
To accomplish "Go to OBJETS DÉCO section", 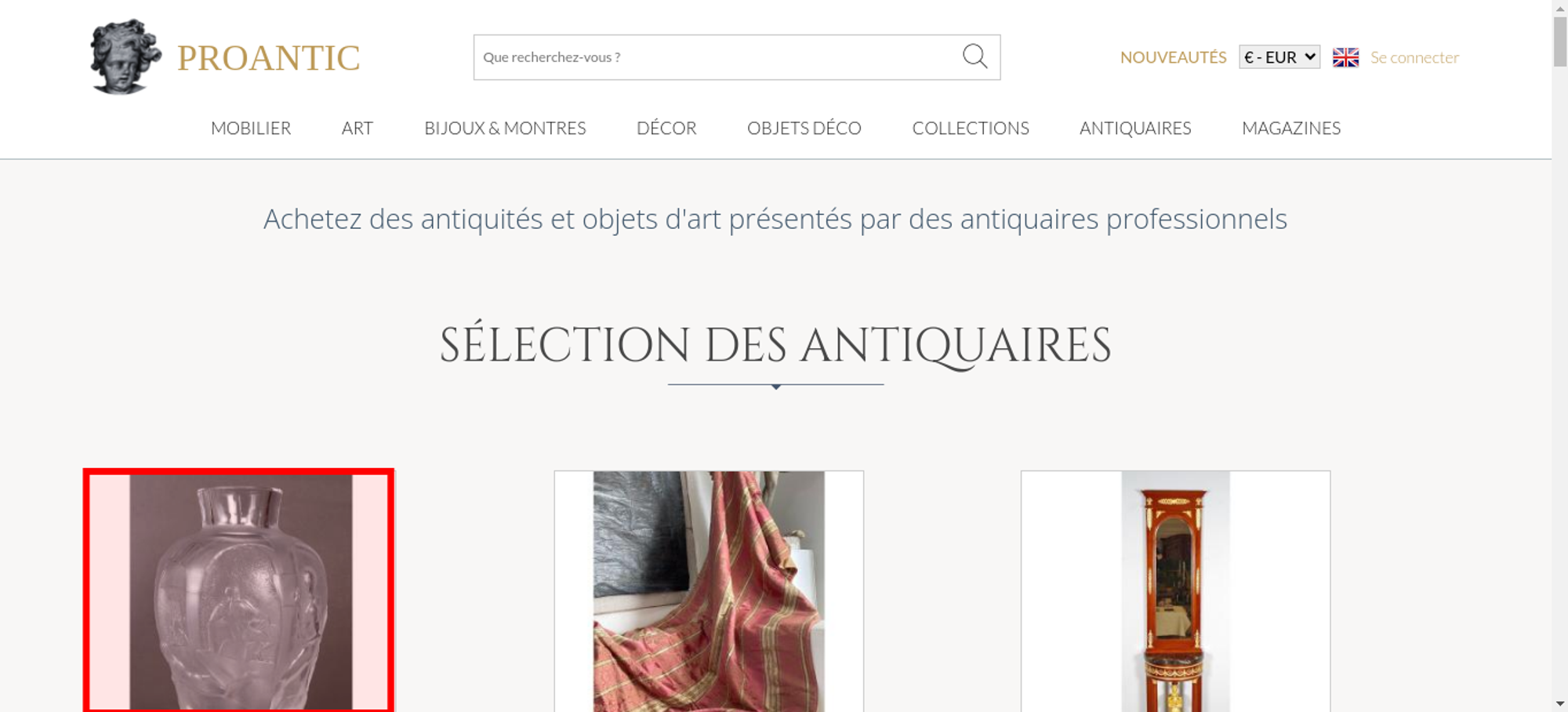I will pyautogui.click(x=804, y=128).
